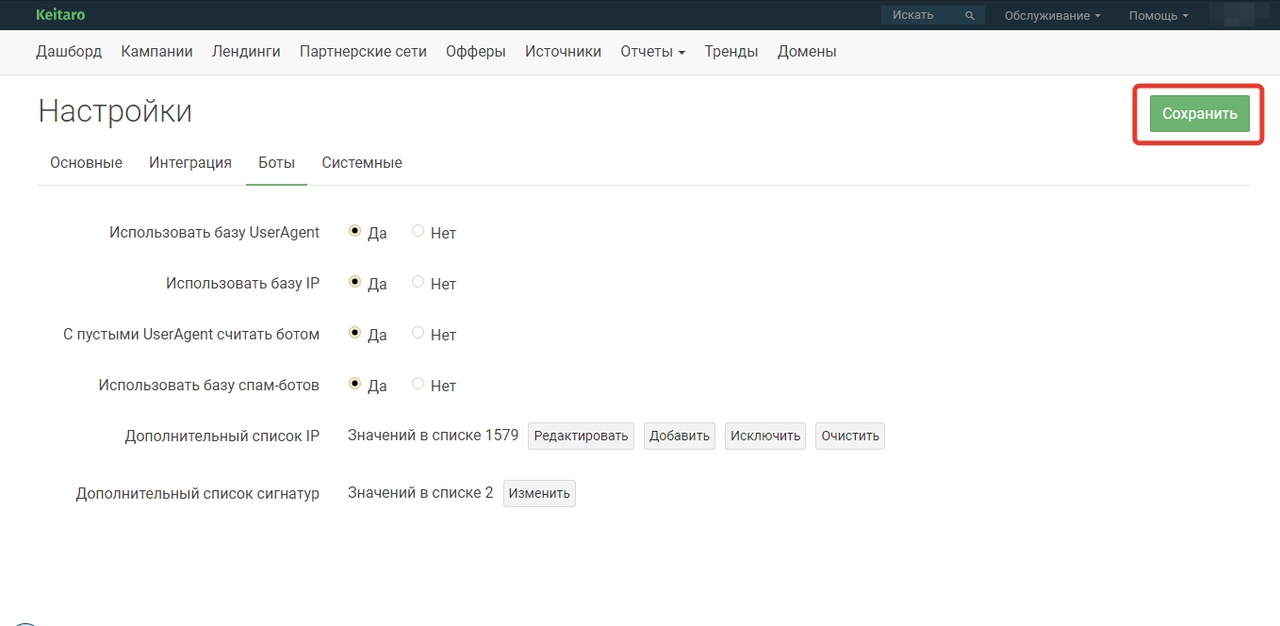This screenshot has width=1280, height=626.
Task: Click 'Значений в списке 2' text
Action: click(x=420, y=492)
